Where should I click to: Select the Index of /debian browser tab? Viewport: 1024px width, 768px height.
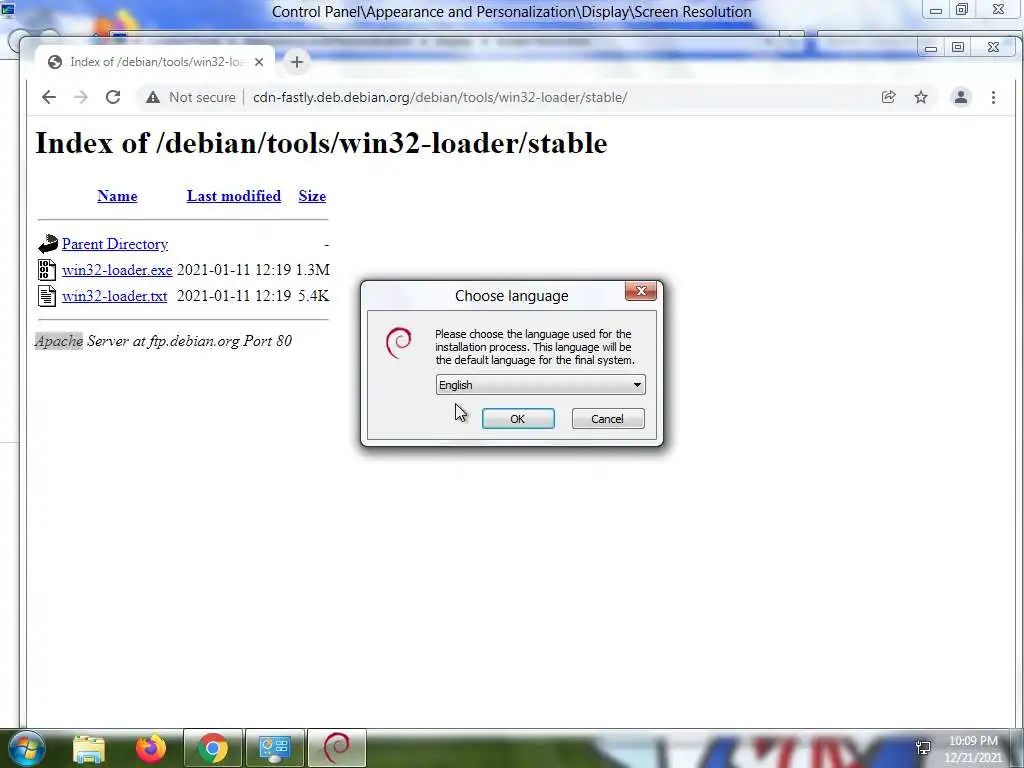coord(155,62)
